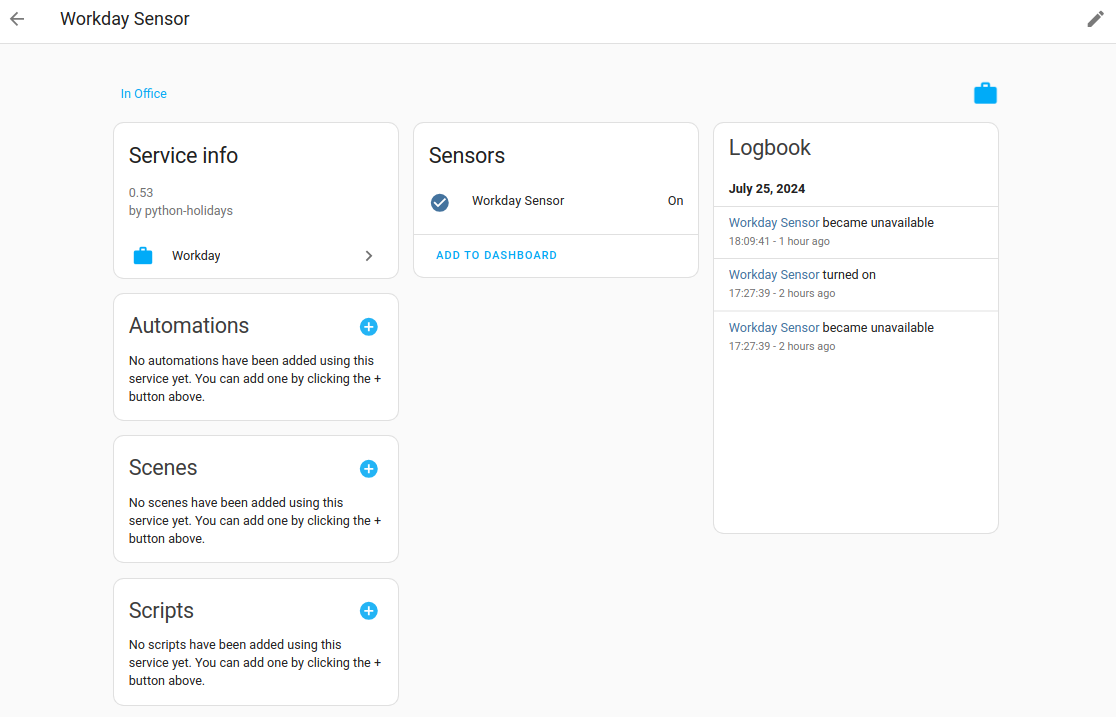Open the In Office area link
Viewport: 1116px width, 717px height.
[x=143, y=93]
